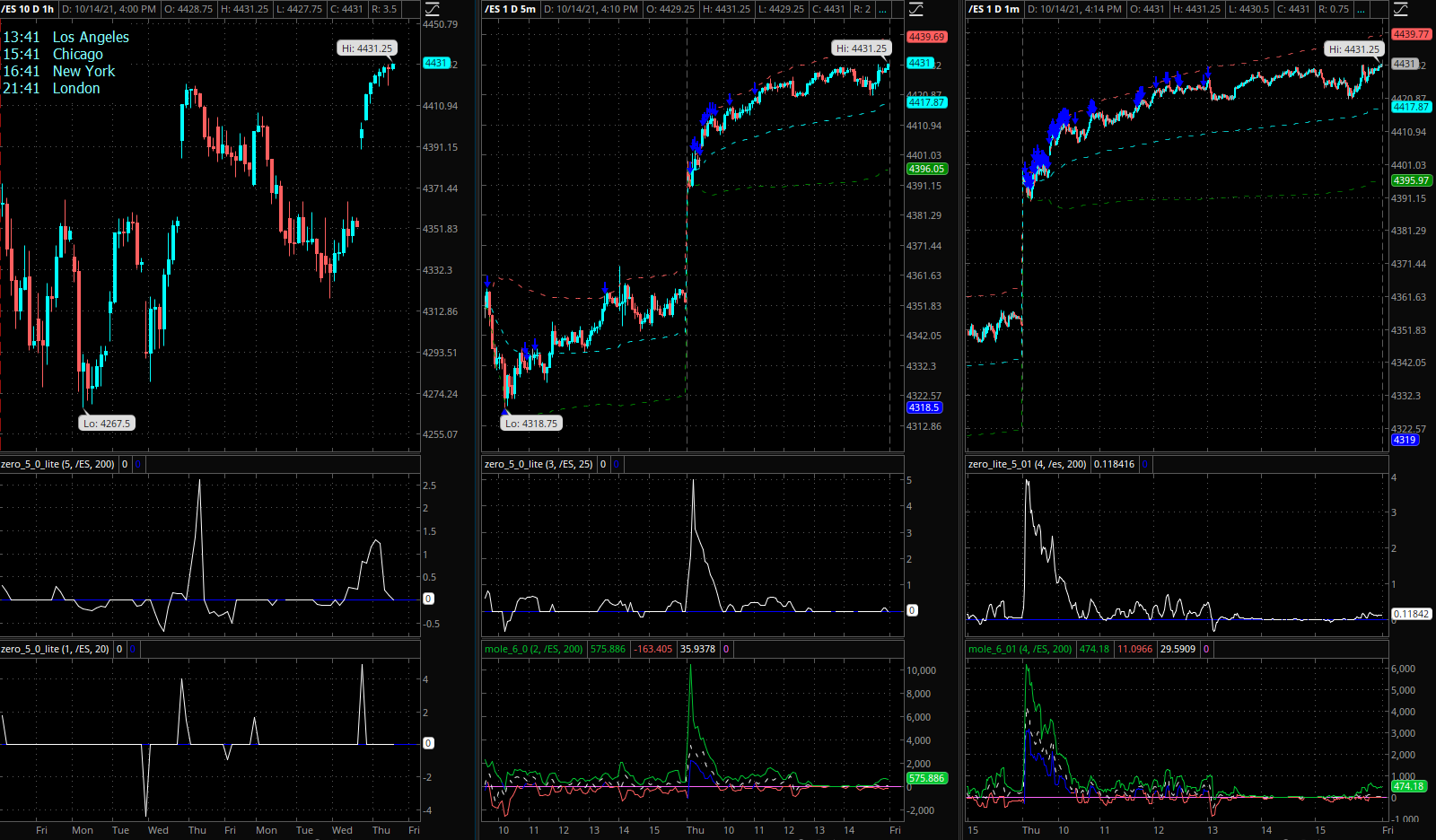1436x840 pixels.
Task: Click the /ES 1 D 5m chart title
Action: 511,9
